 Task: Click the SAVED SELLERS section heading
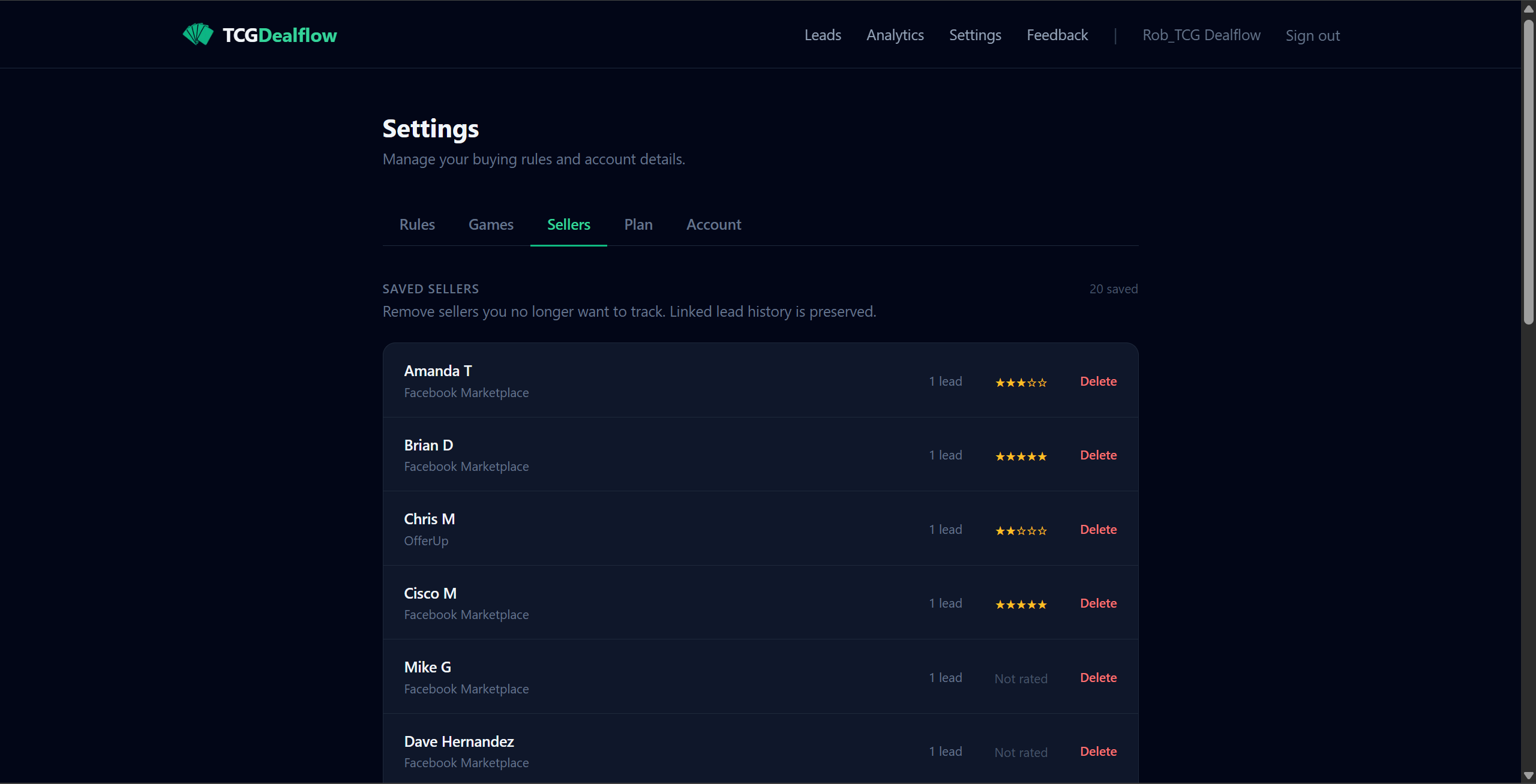click(431, 289)
